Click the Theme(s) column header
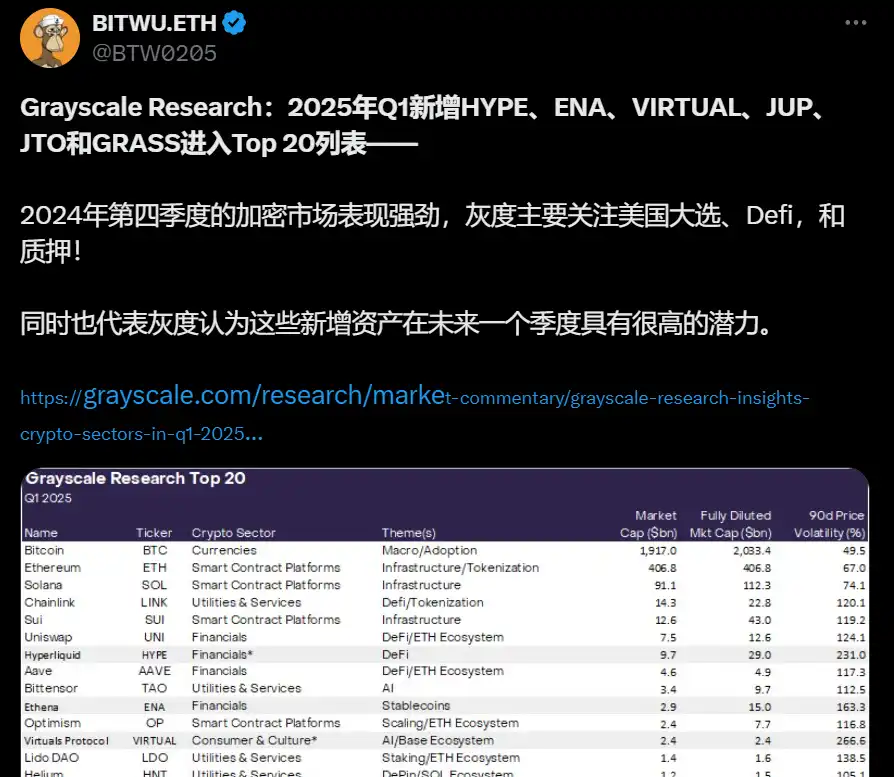 409,533
